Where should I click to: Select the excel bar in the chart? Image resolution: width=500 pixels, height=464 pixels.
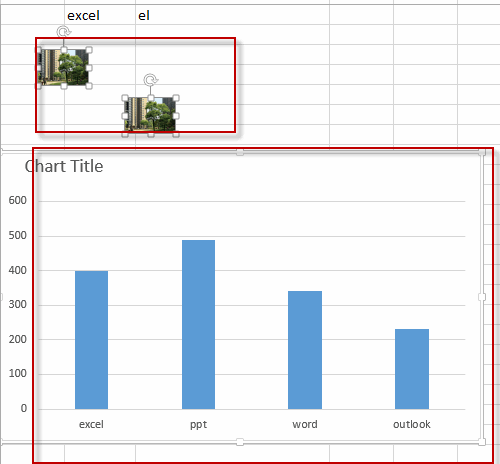coord(91,340)
